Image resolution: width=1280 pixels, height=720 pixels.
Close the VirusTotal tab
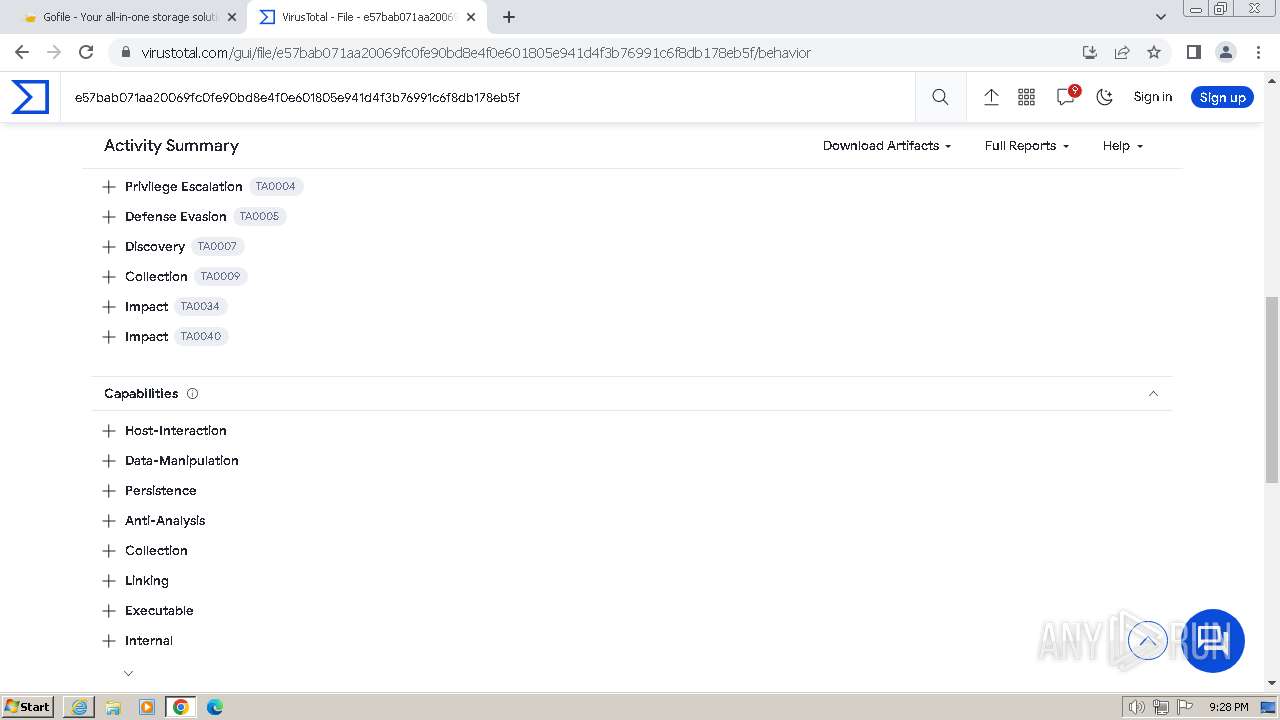coord(471,17)
